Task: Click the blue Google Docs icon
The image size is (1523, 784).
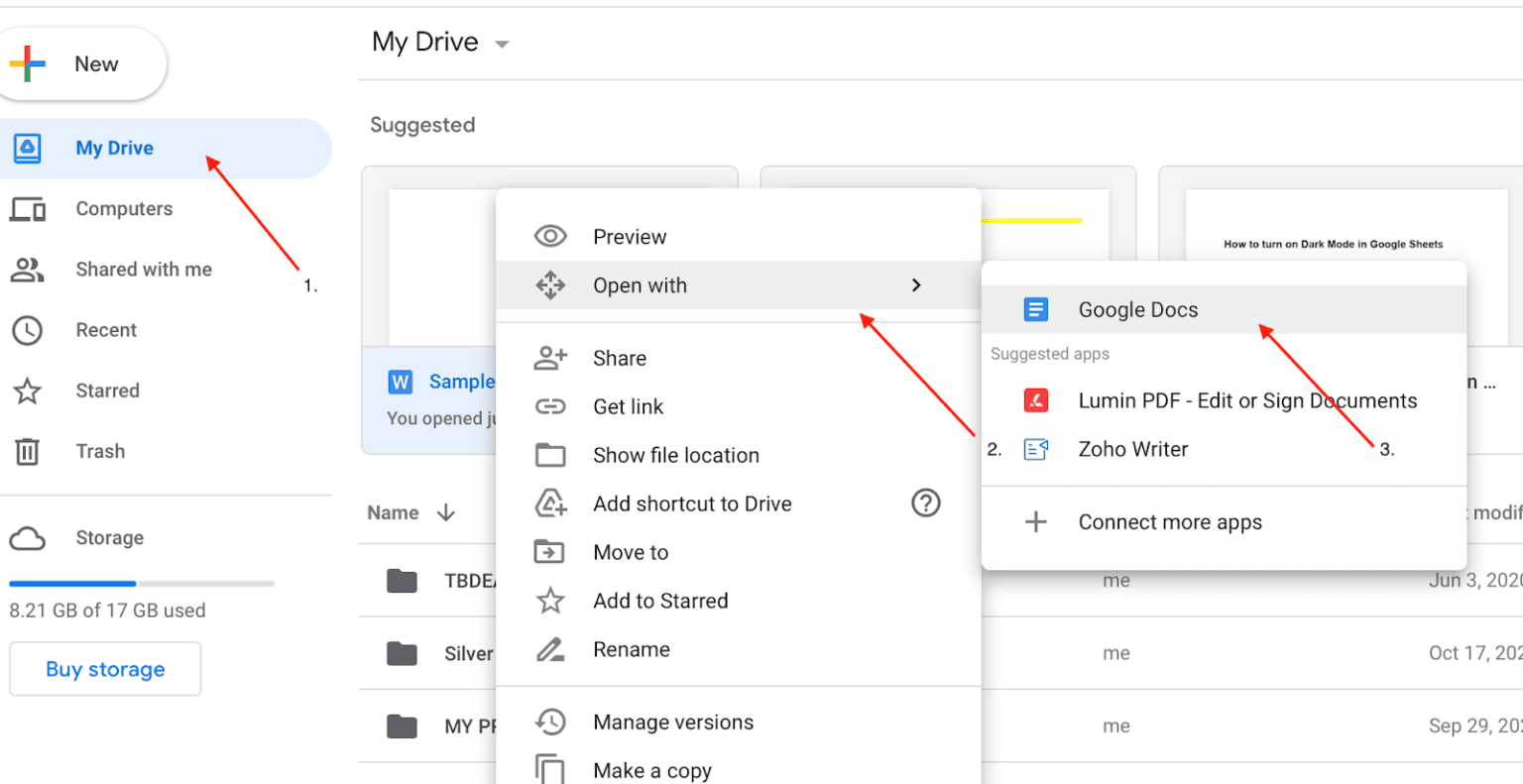Action: point(1035,310)
